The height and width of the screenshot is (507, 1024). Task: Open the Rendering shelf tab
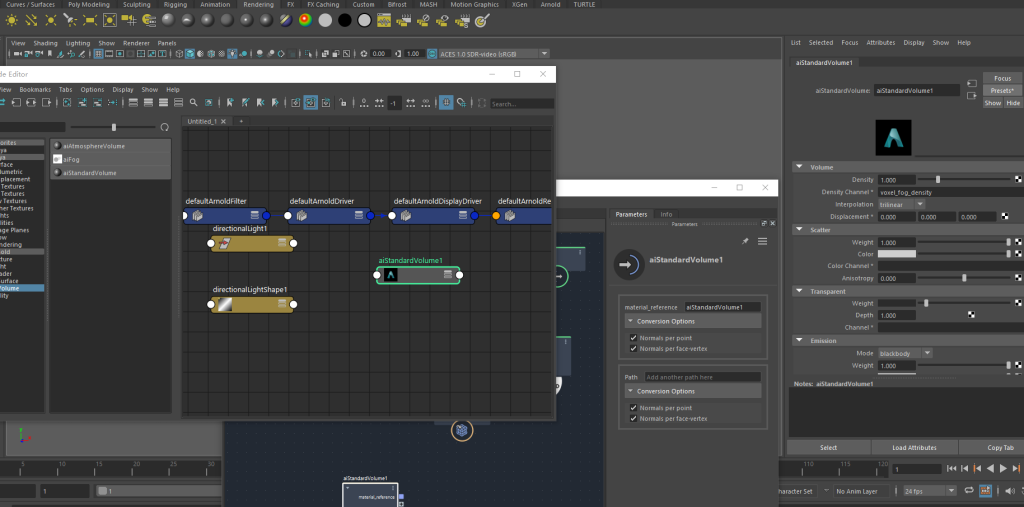click(258, 5)
